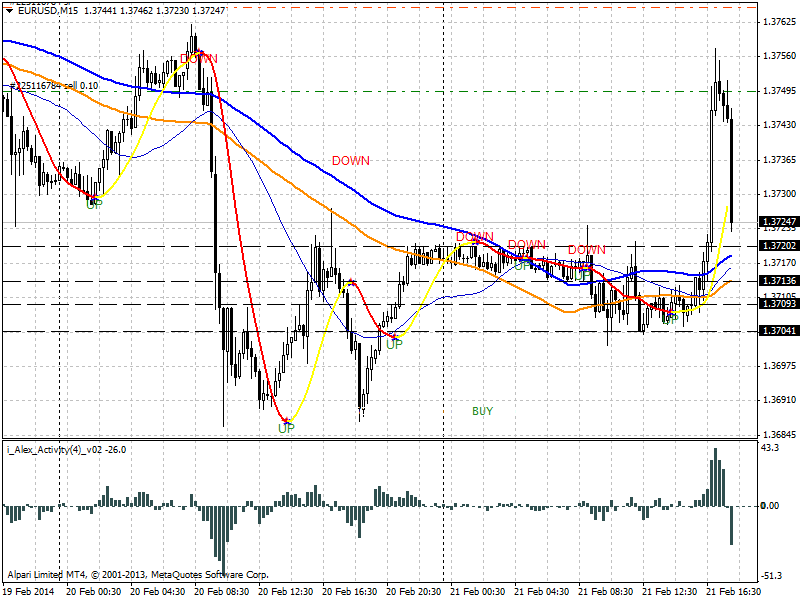Click the DOWN label at the highest red peak
800x600 pixels.
point(199,59)
